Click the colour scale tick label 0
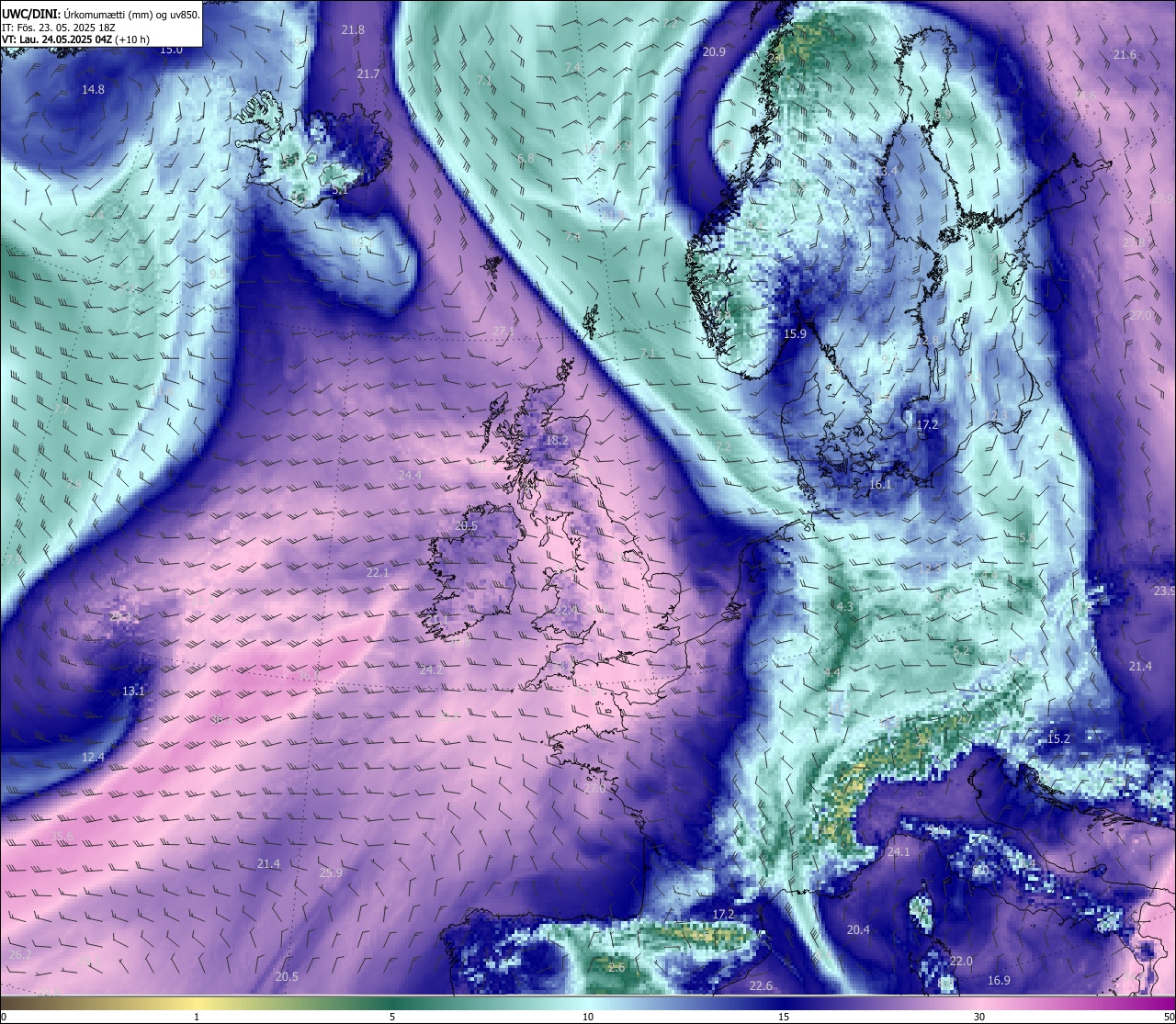This screenshot has width=1176, height=1024. [x=4, y=1017]
